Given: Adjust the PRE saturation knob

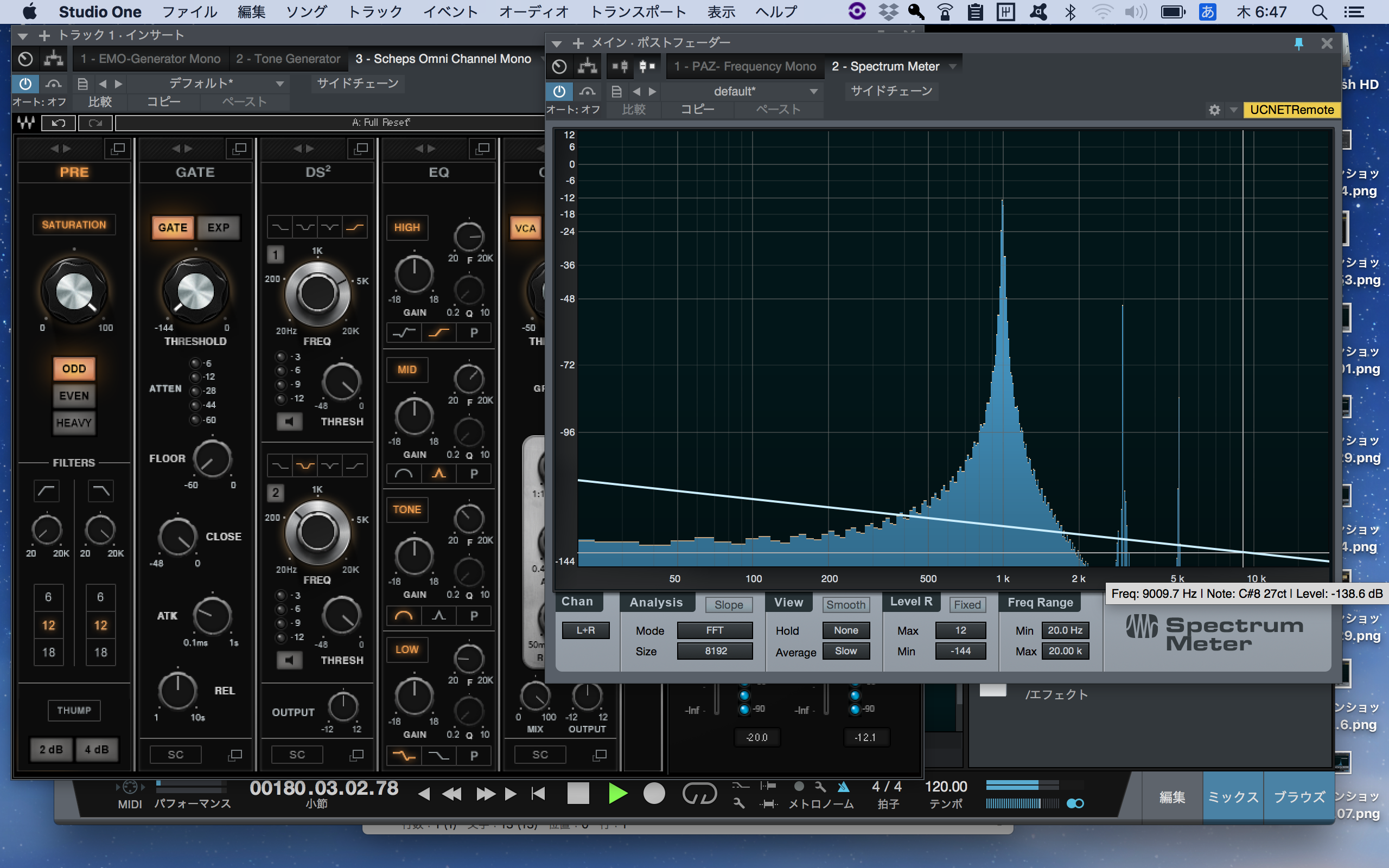Looking at the screenshot, I should click(74, 291).
